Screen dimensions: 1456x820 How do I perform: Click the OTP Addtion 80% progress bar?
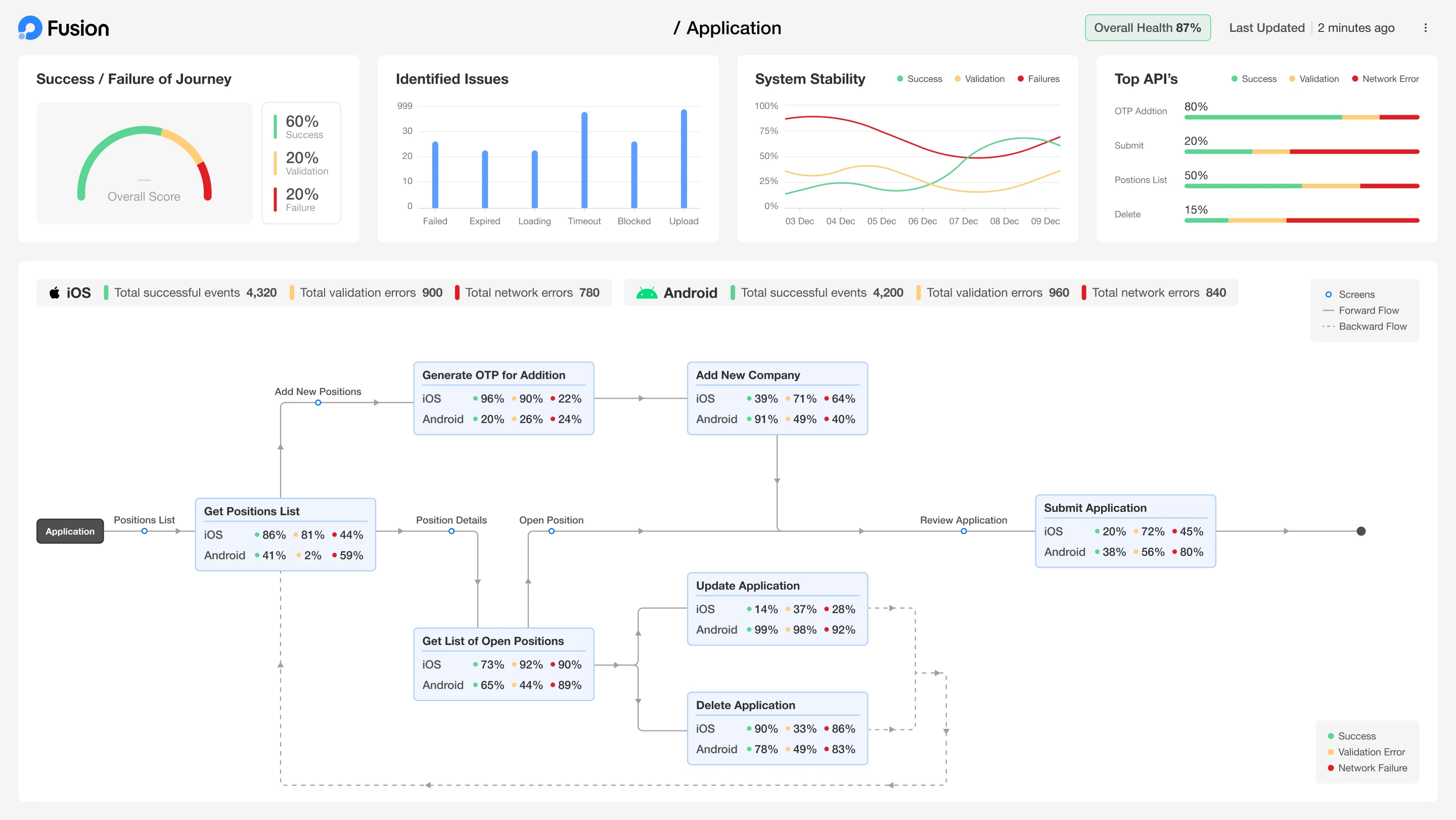tap(1301, 118)
